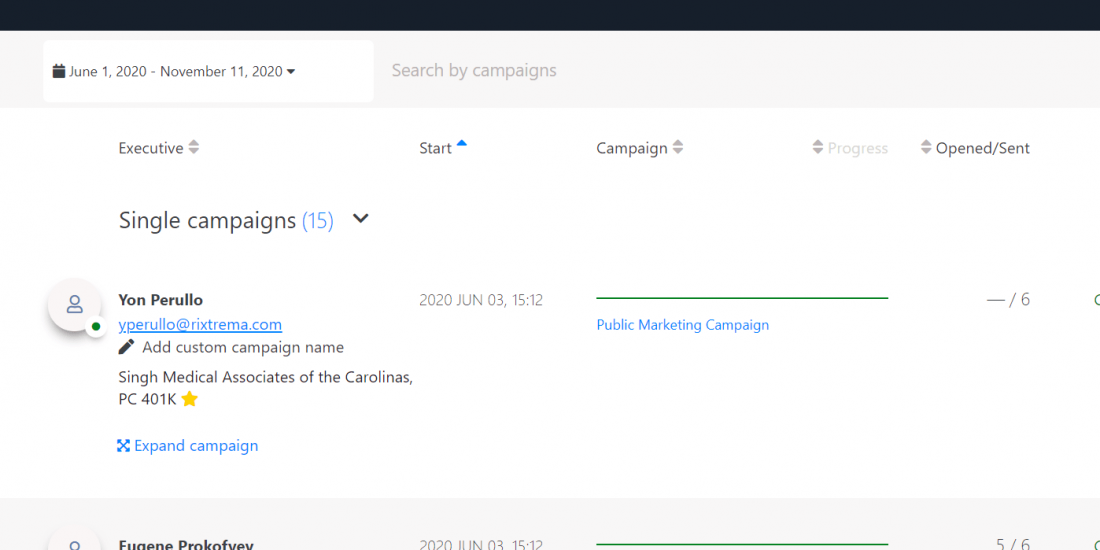The width and height of the screenshot is (1100, 550).
Task: Click the green status dot on Yon Perullo's avatar
Action: [96, 327]
